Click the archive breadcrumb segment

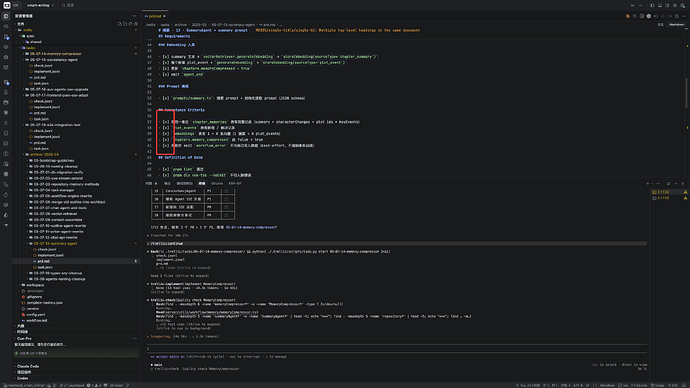point(180,25)
